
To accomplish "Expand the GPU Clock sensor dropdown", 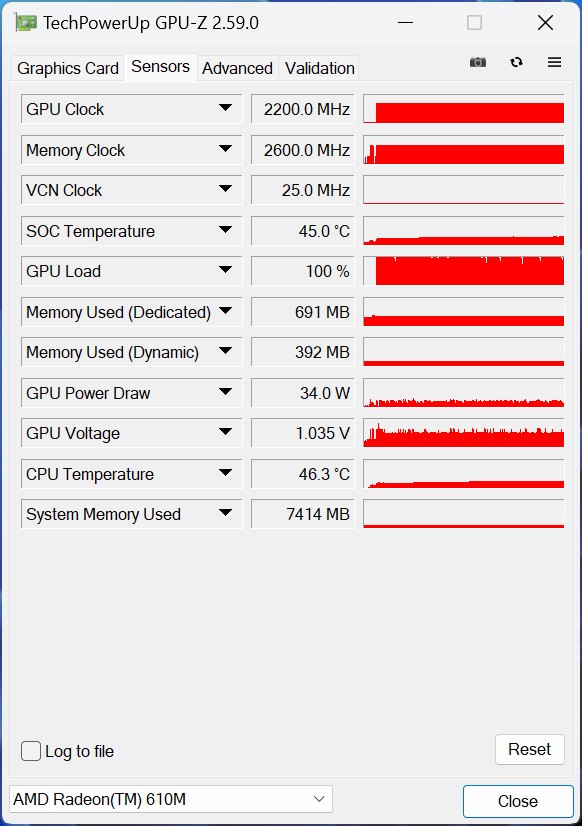I will [x=225, y=108].
